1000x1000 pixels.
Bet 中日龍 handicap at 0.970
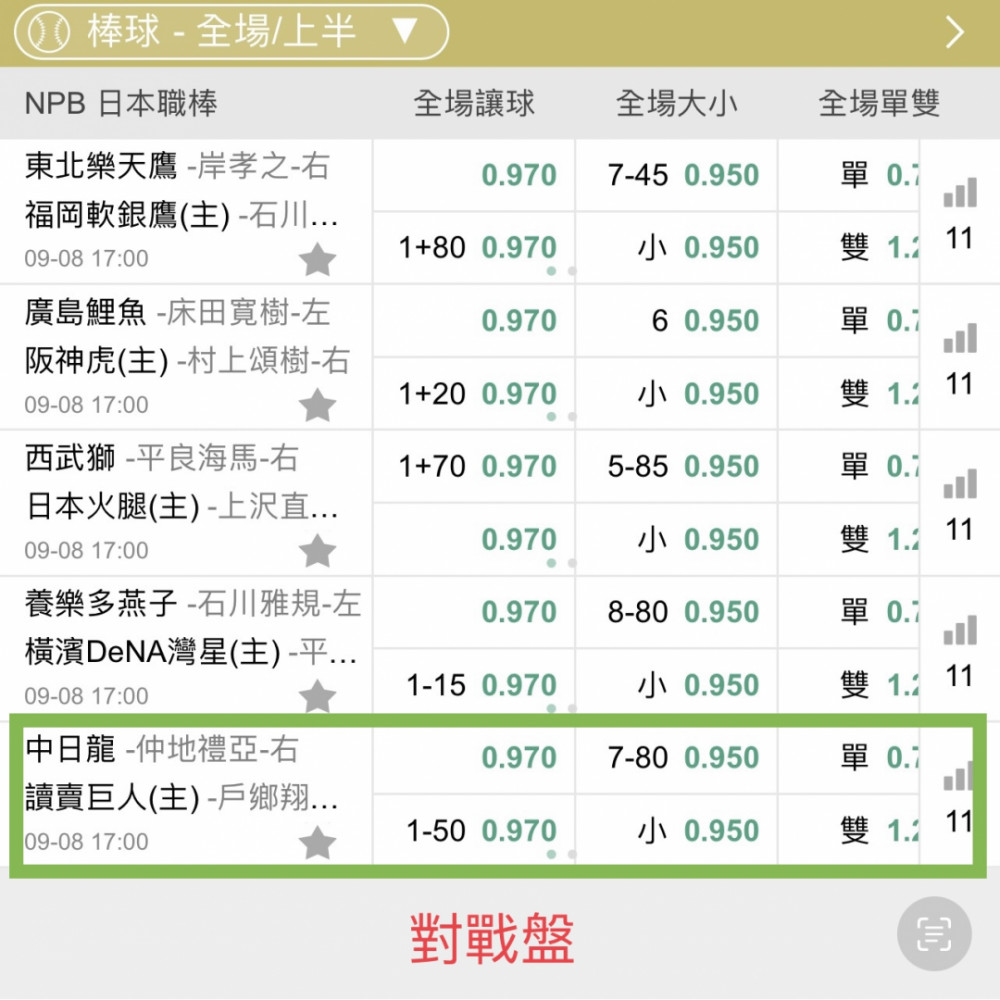click(x=474, y=758)
